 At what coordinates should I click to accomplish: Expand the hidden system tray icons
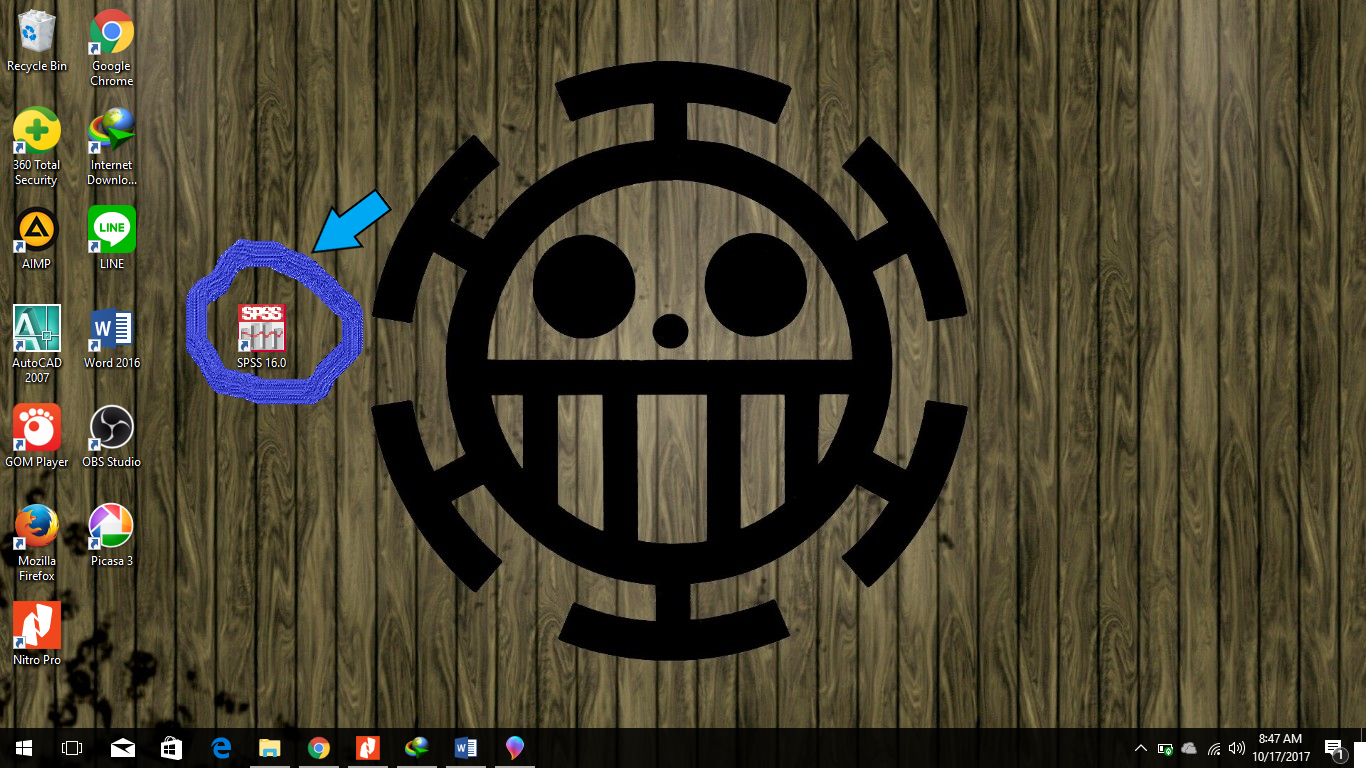coord(1141,748)
